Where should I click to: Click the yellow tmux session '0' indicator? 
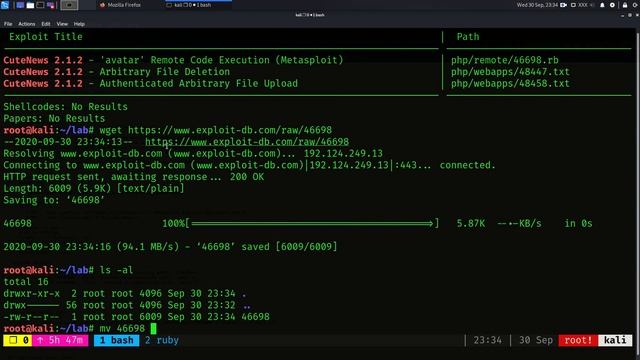(x=18, y=340)
